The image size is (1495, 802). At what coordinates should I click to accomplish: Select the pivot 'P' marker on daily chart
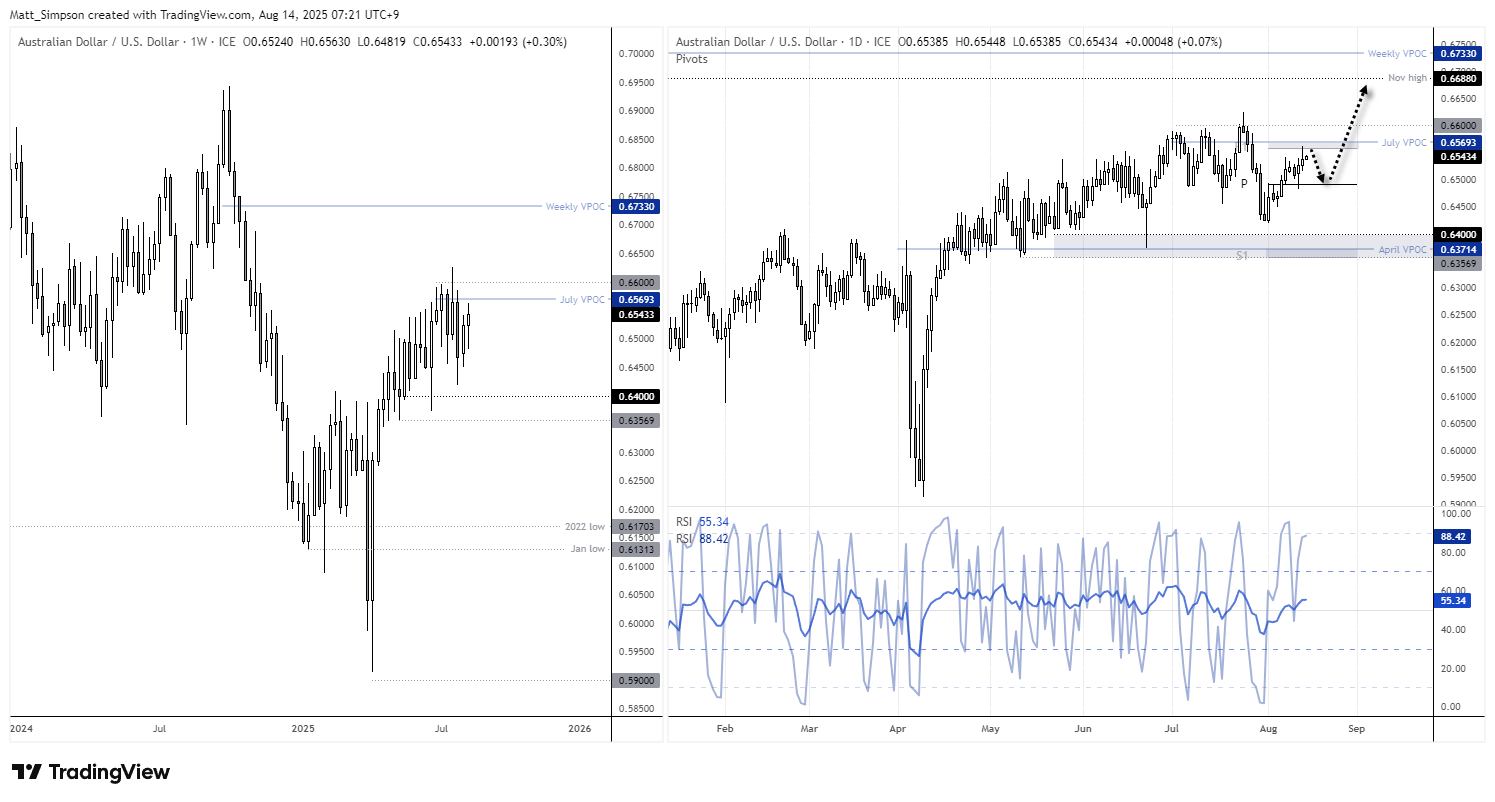[1244, 183]
